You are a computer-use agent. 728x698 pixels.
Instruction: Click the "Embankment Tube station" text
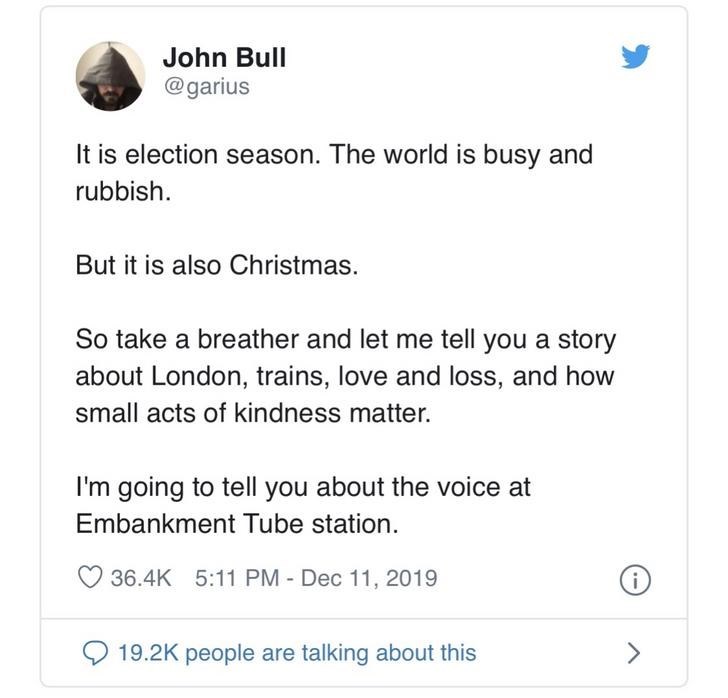coord(236,524)
